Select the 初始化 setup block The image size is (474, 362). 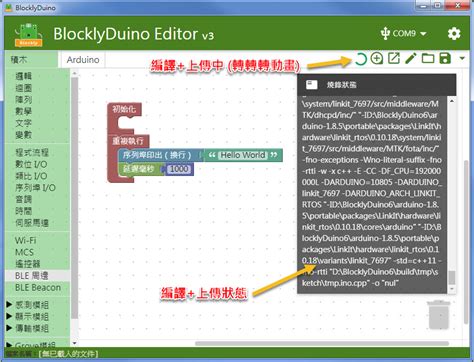point(124,109)
